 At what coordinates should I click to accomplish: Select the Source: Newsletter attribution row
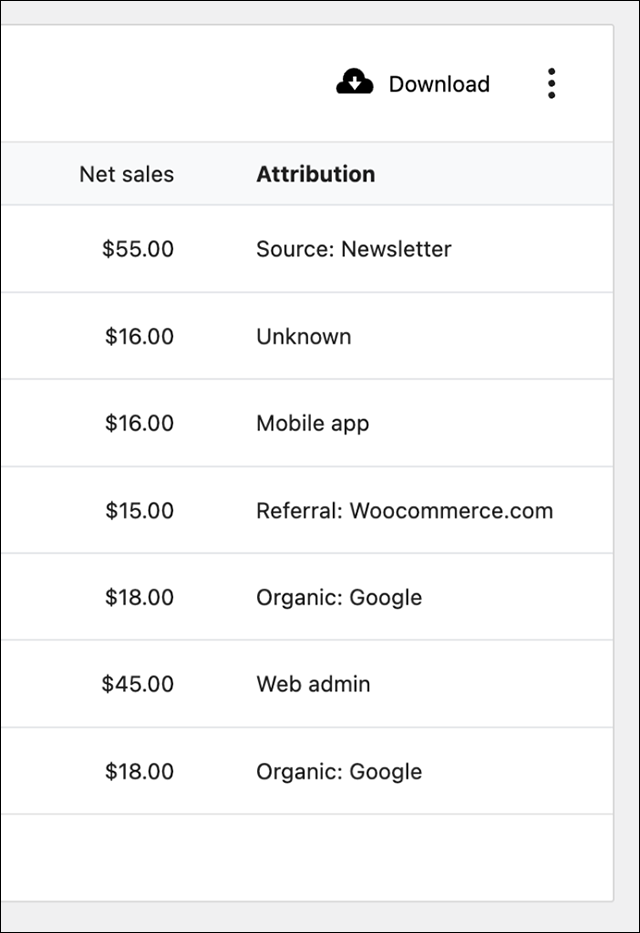tap(353, 248)
